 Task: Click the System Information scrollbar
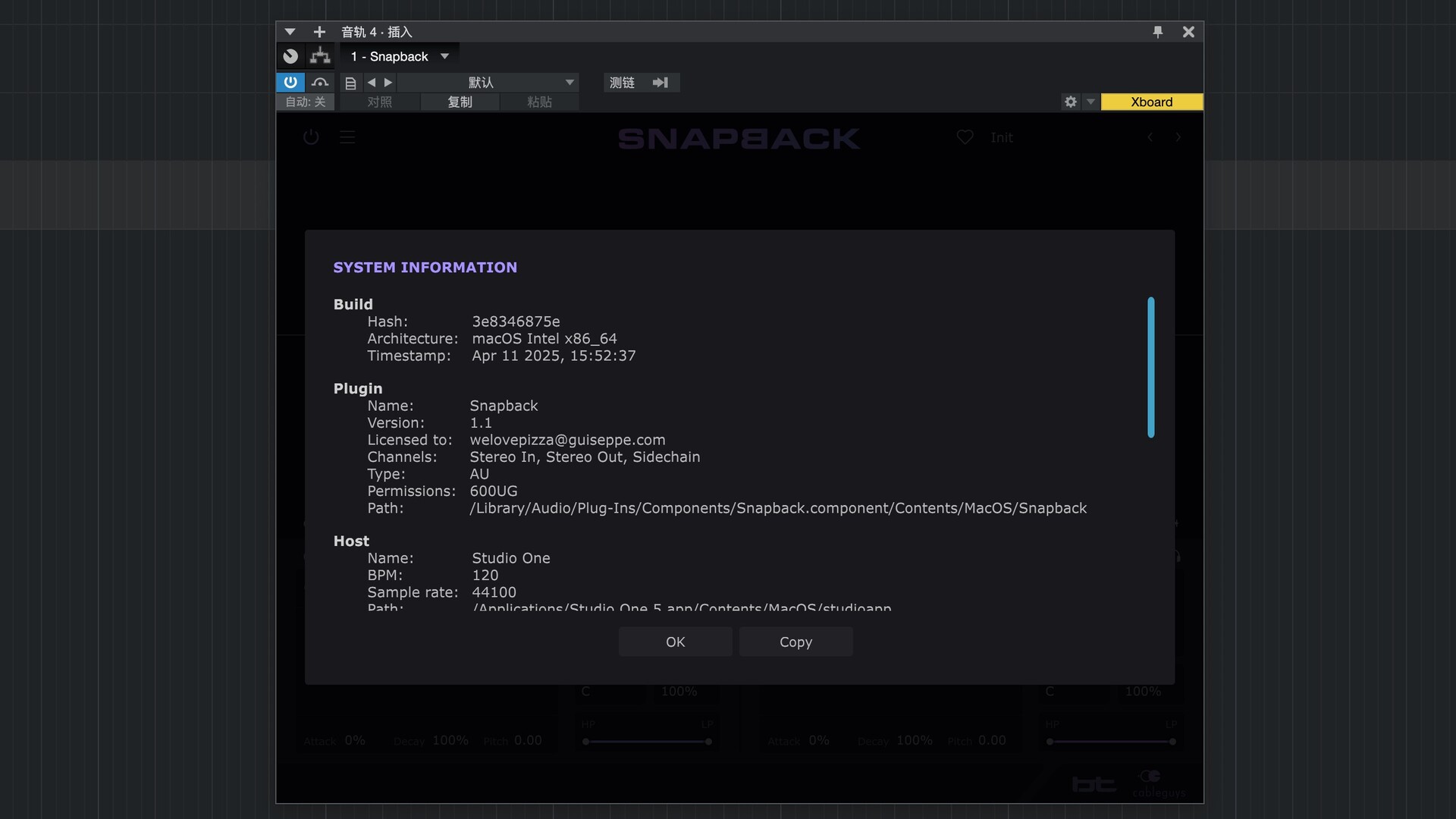tap(1150, 367)
